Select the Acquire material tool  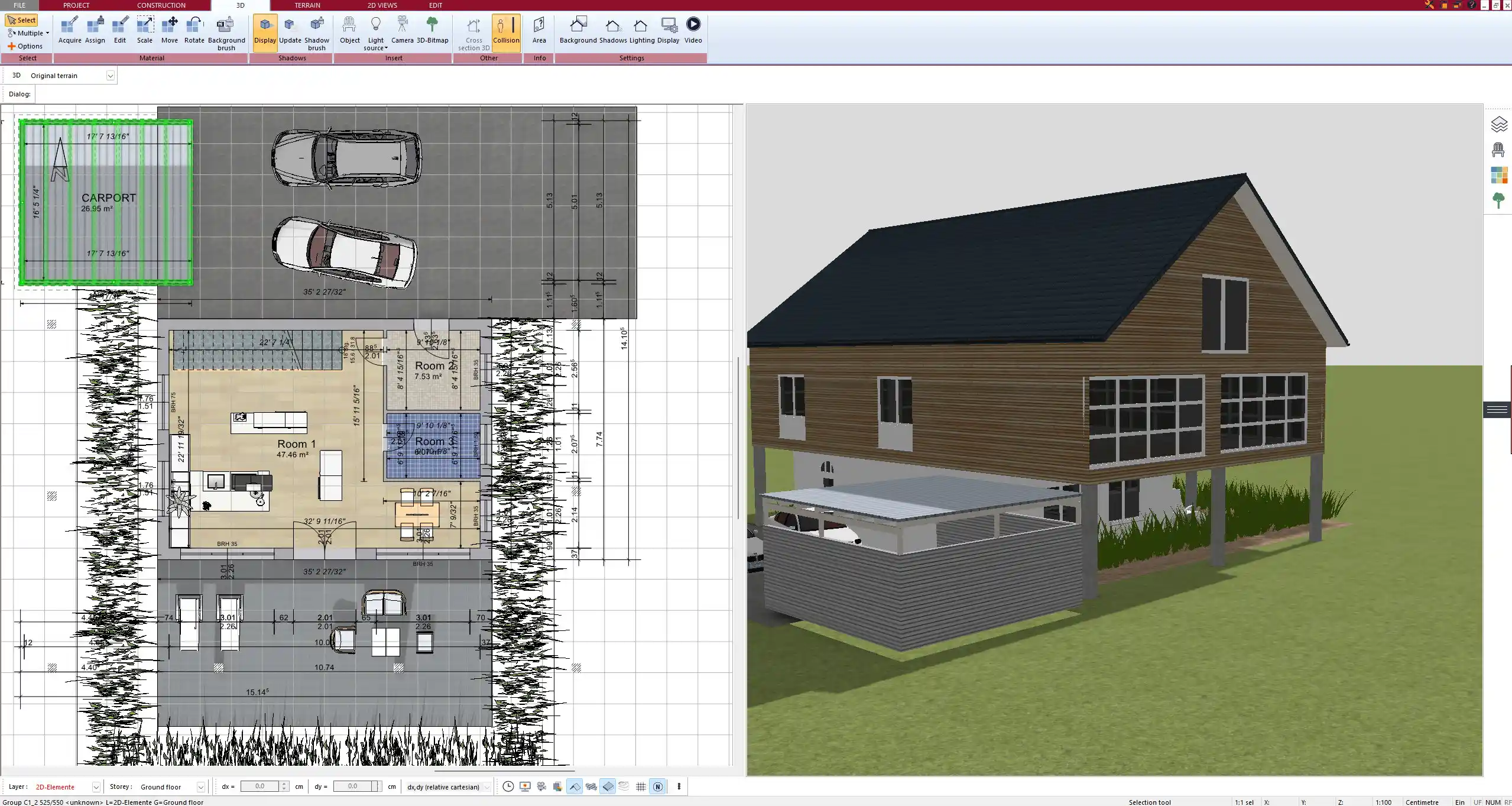tap(70, 31)
